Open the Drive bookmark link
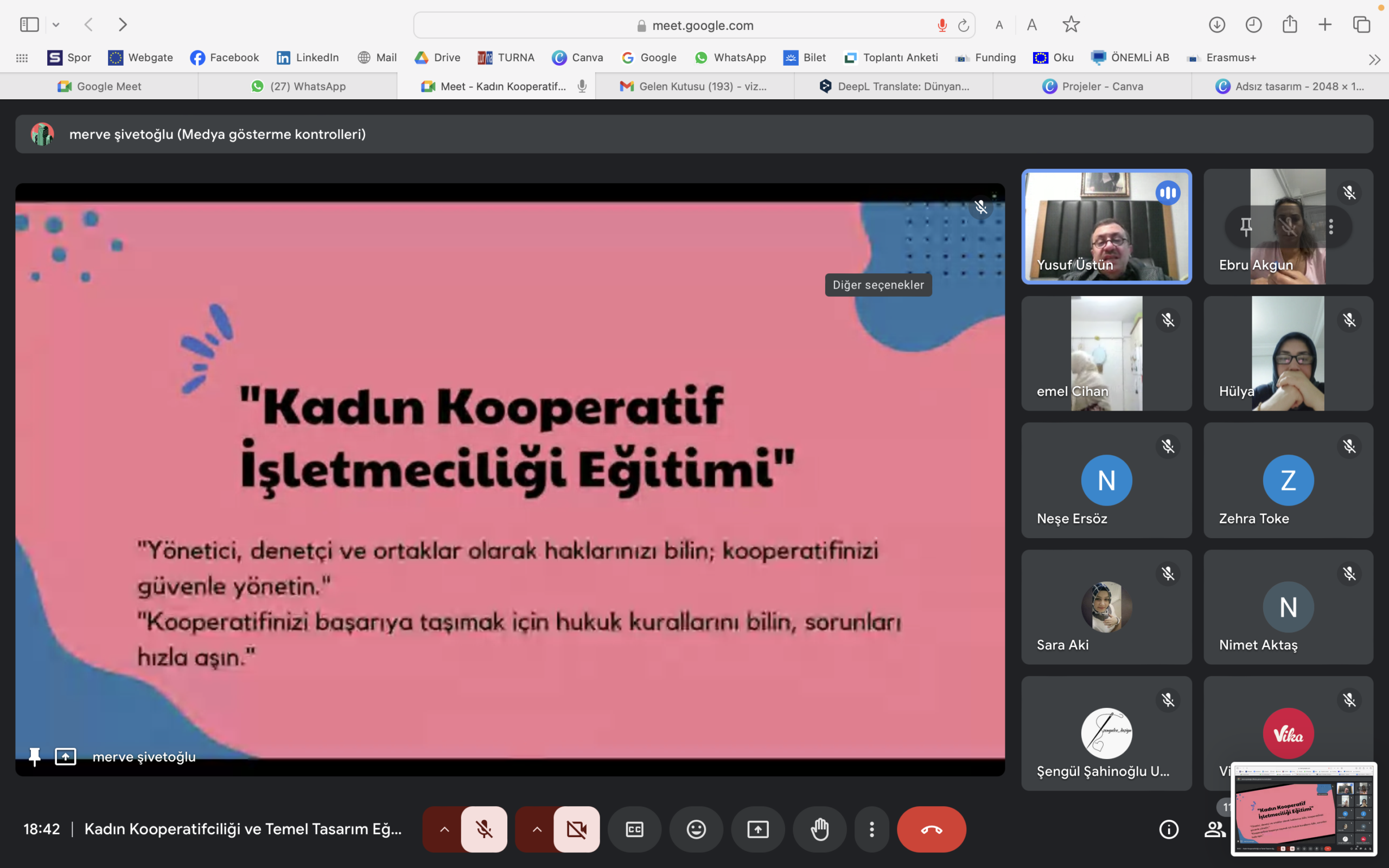Image resolution: width=1389 pixels, height=868 pixels. coord(437,58)
